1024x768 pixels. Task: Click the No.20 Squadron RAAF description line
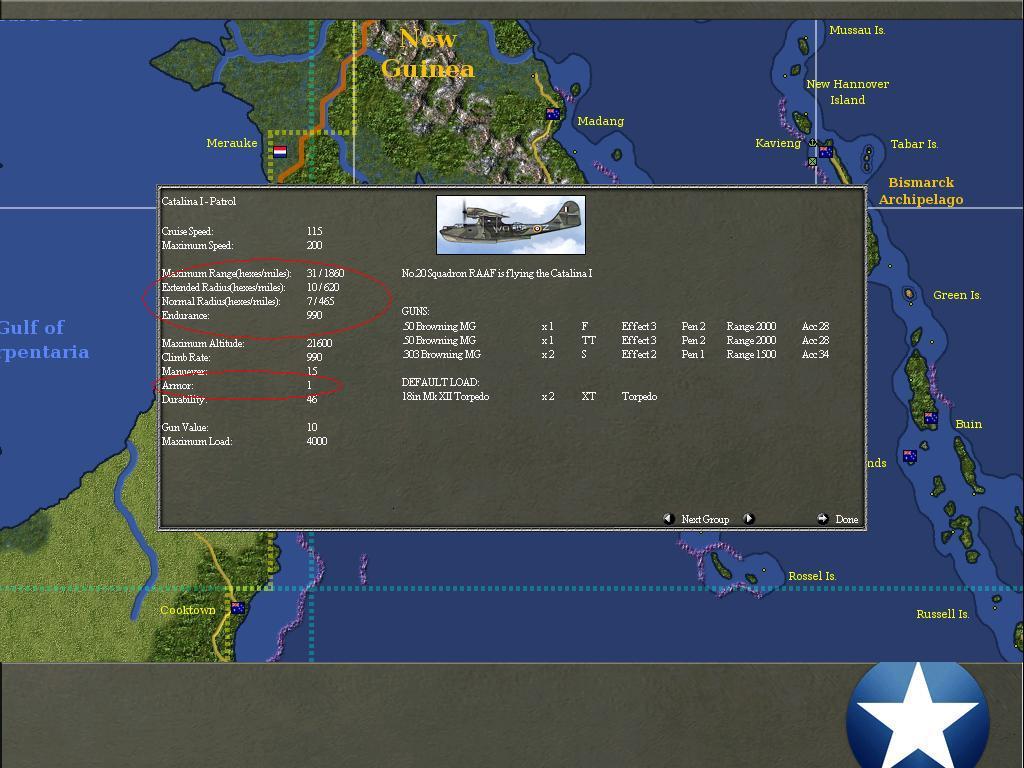[497, 274]
